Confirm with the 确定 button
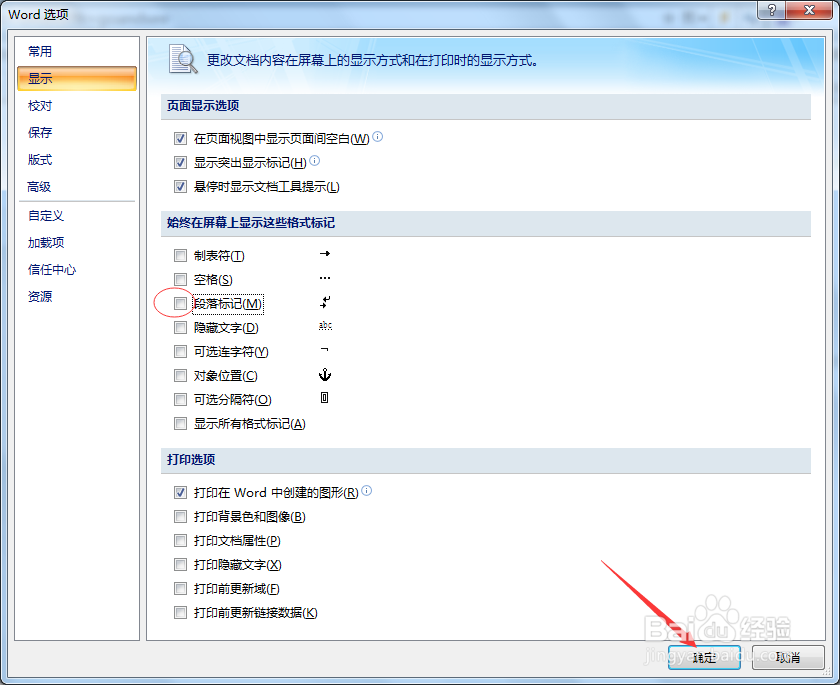 [x=704, y=657]
